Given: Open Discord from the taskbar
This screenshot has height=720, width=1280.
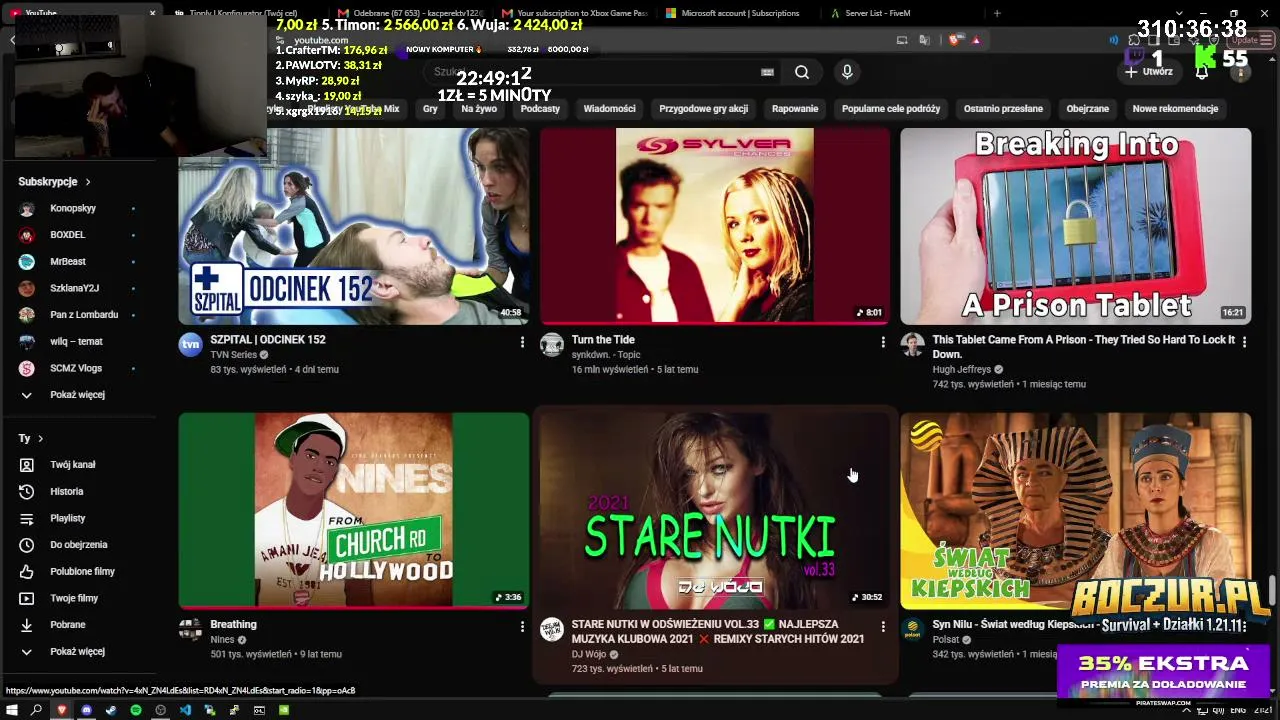Looking at the screenshot, I should click(86, 710).
